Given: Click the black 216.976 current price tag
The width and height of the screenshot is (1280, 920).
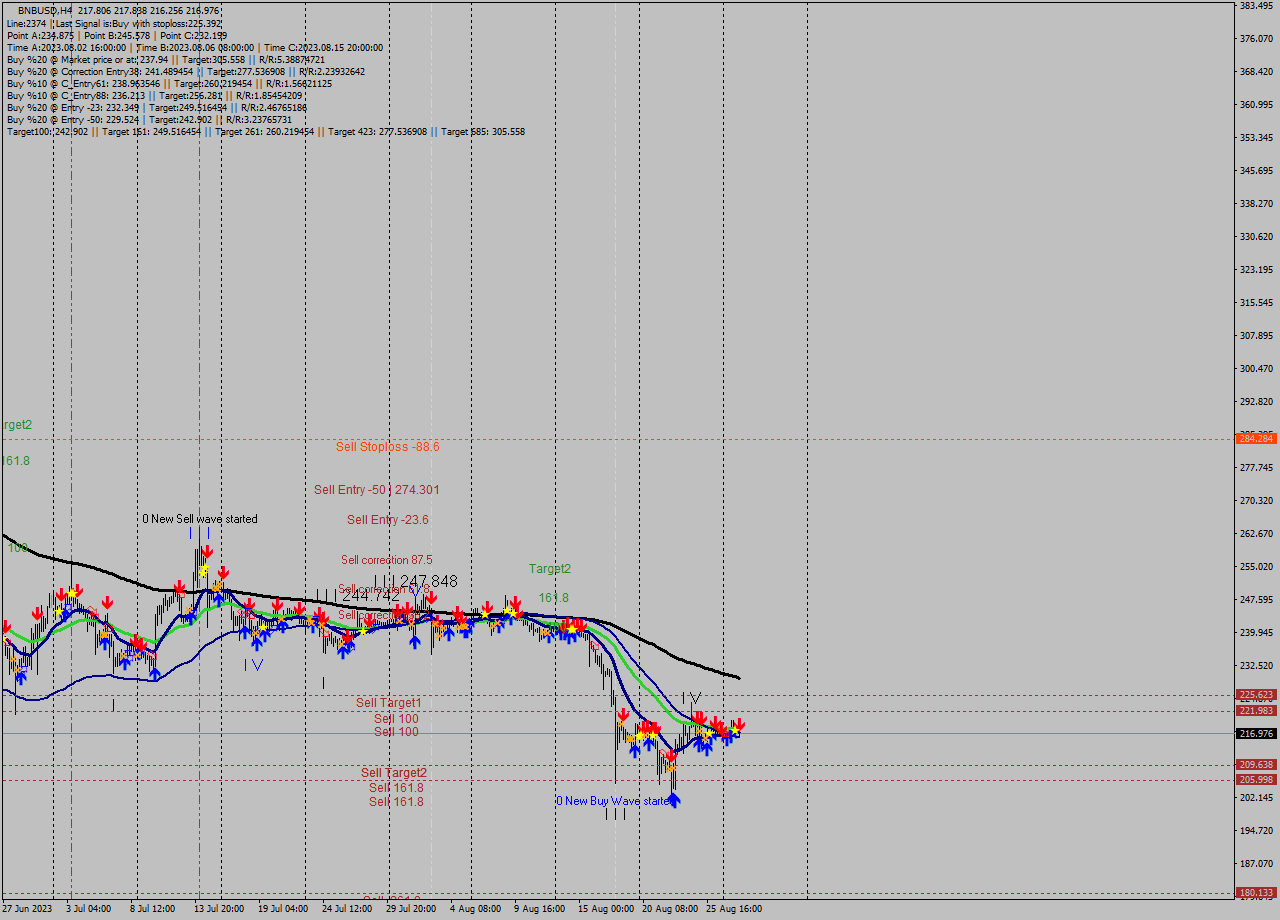Looking at the screenshot, I should click(x=1254, y=733).
